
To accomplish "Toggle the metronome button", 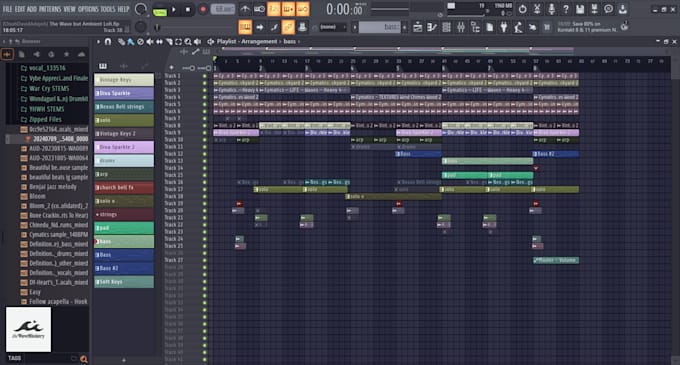I will [245, 9].
